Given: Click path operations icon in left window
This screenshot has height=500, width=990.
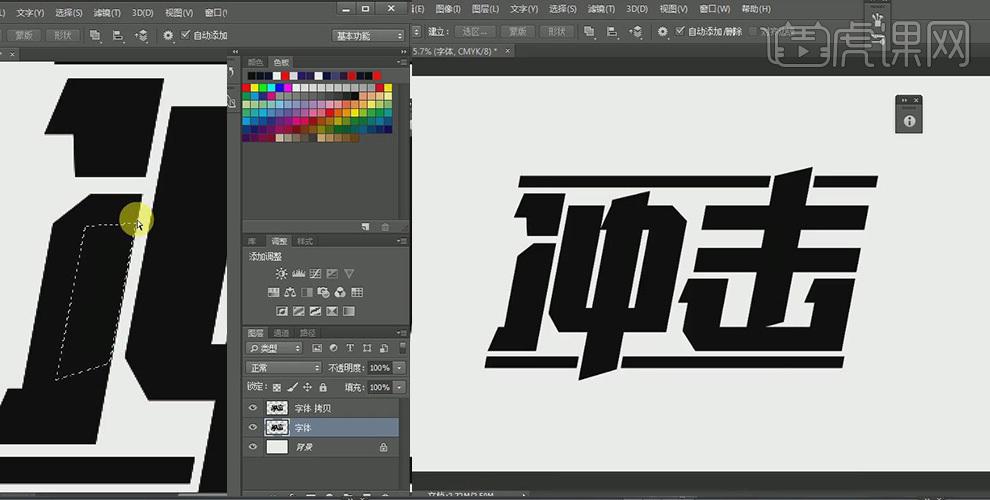Looking at the screenshot, I should [x=95, y=35].
